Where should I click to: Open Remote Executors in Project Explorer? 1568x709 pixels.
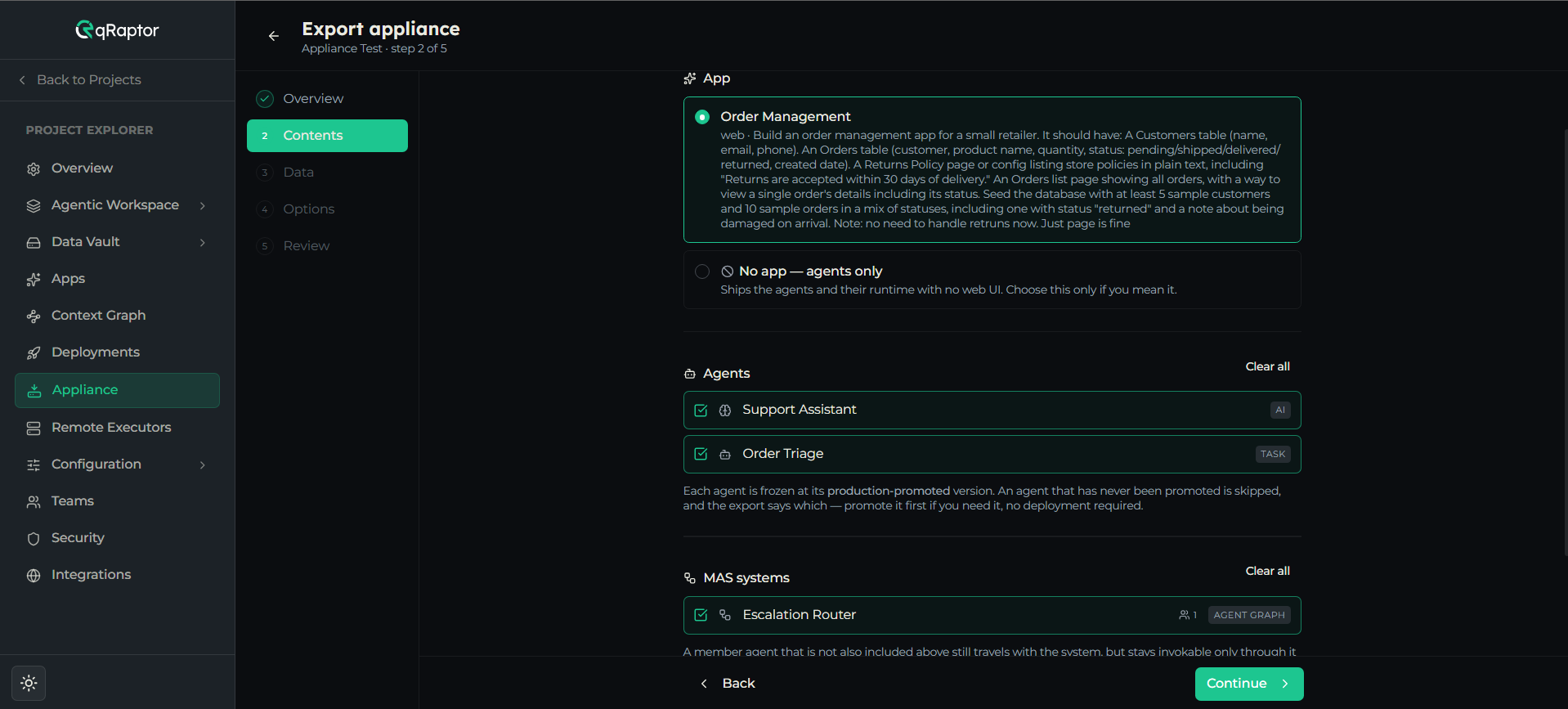(117, 428)
